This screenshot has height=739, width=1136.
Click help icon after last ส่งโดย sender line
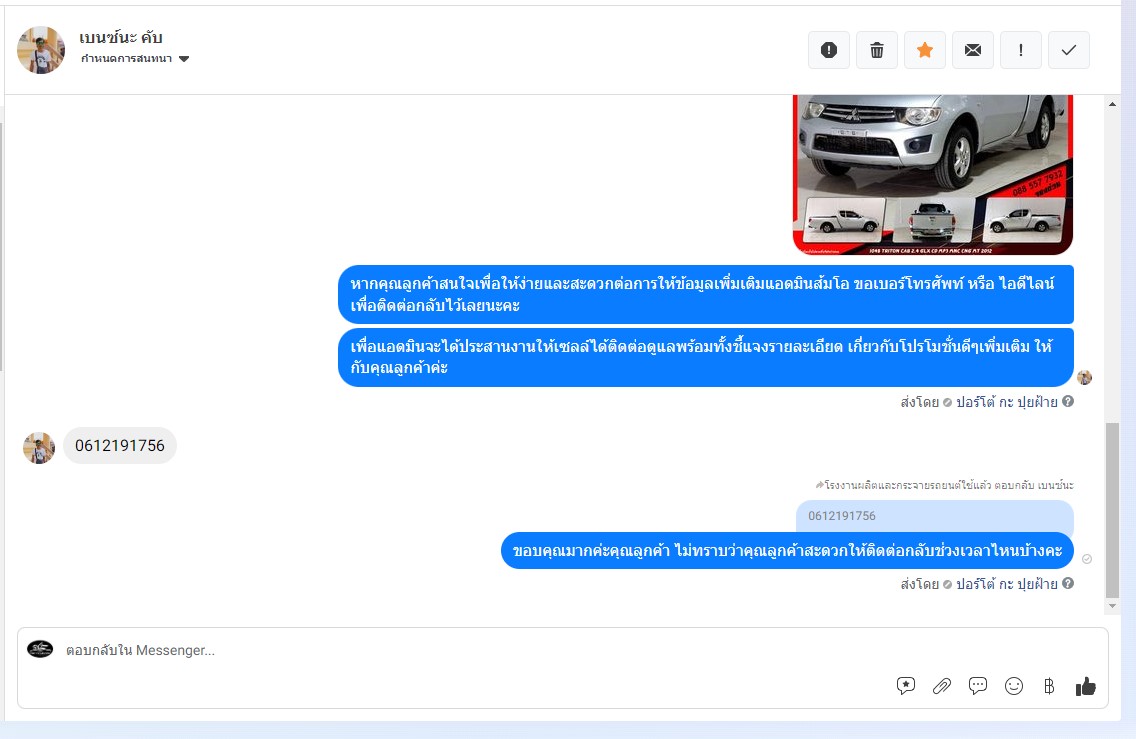1068,583
